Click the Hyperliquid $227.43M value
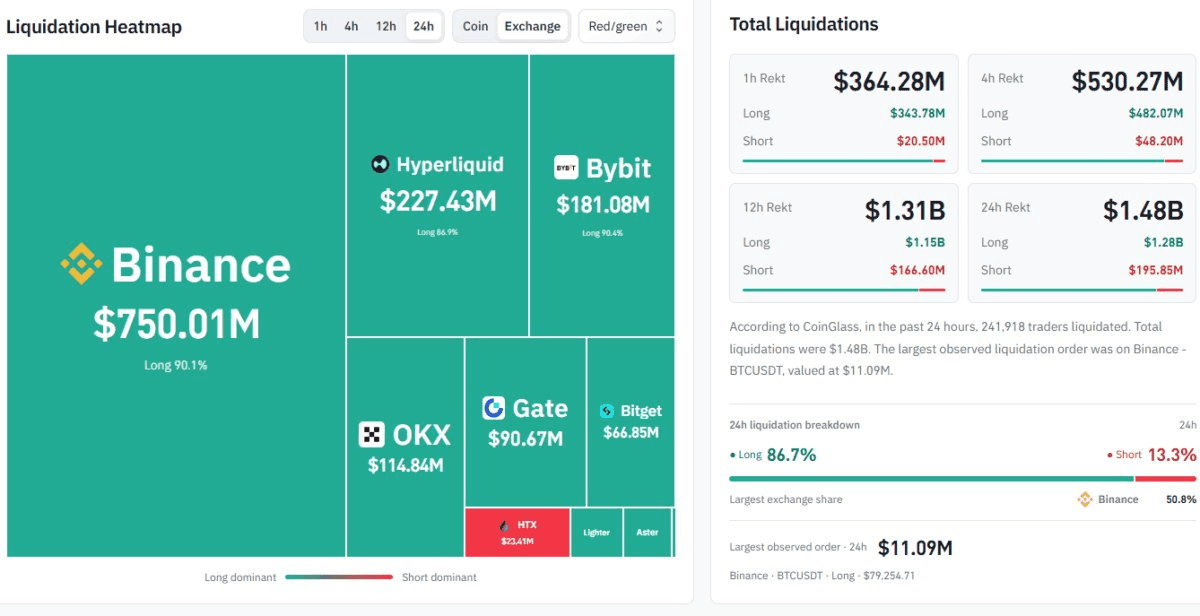1200x616 pixels. point(438,201)
